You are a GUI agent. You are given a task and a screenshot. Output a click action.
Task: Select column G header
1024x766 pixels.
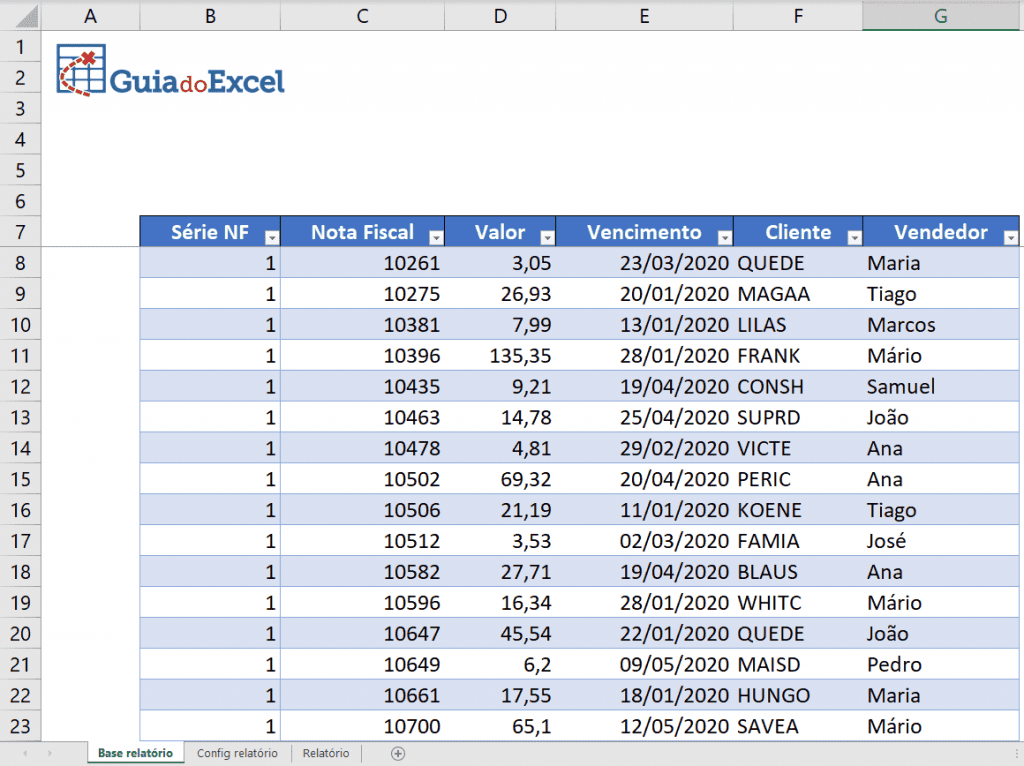940,13
